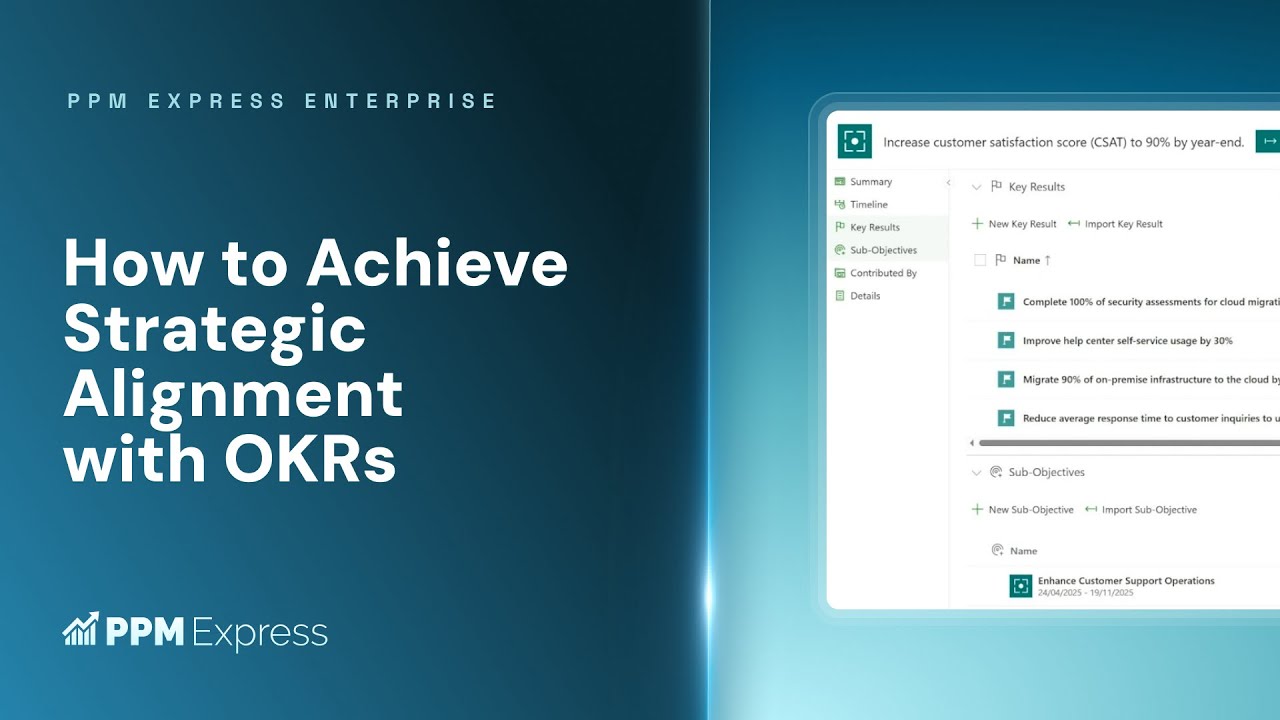Image resolution: width=1280 pixels, height=720 pixels.
Task: Click flag icon for 'Complete 100% of security assessments'
Action: [1006, 301]
